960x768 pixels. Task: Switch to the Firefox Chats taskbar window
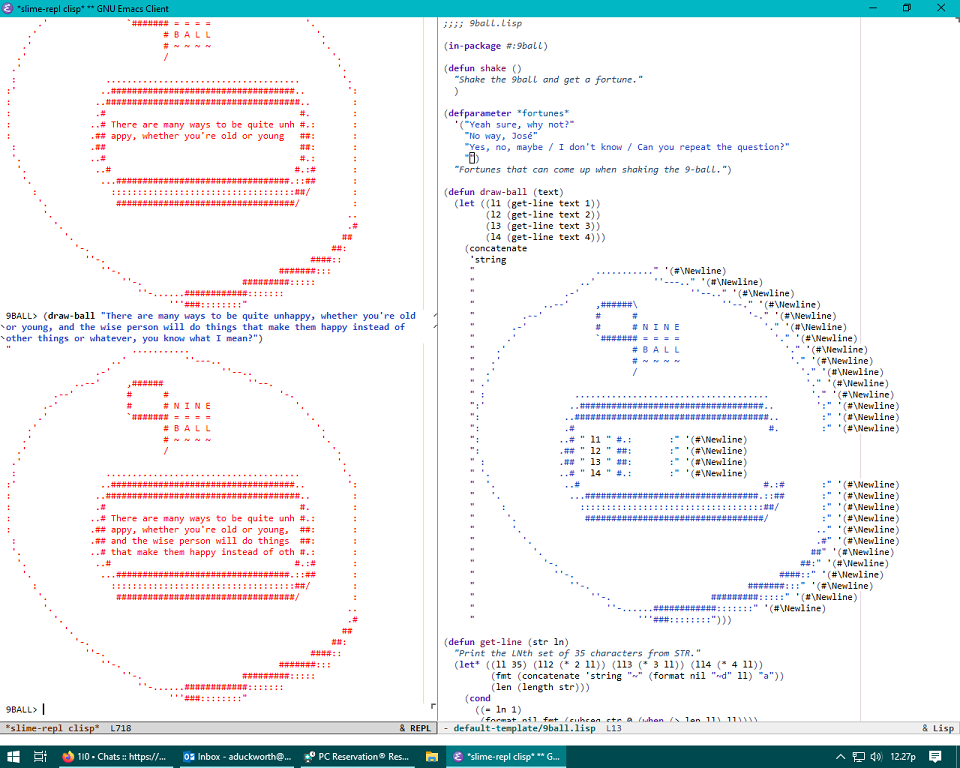(114, 756)
